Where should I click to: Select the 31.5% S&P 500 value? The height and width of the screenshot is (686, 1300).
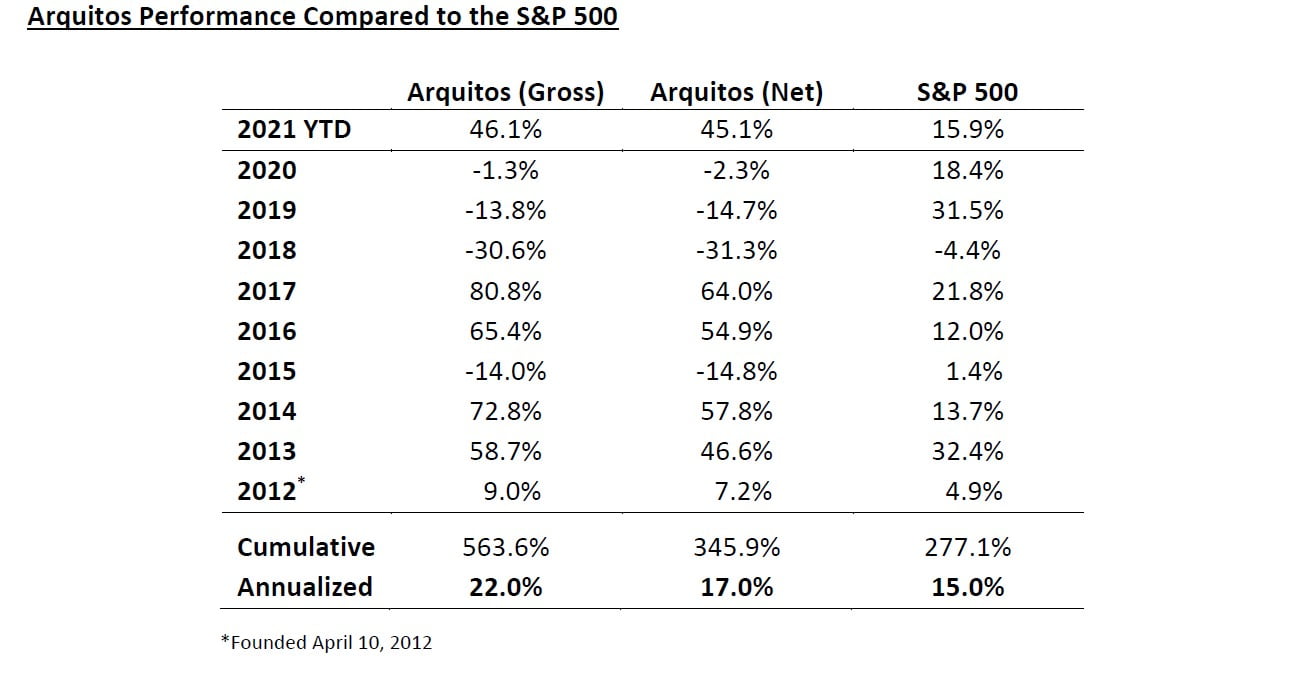tap(967, 211)
